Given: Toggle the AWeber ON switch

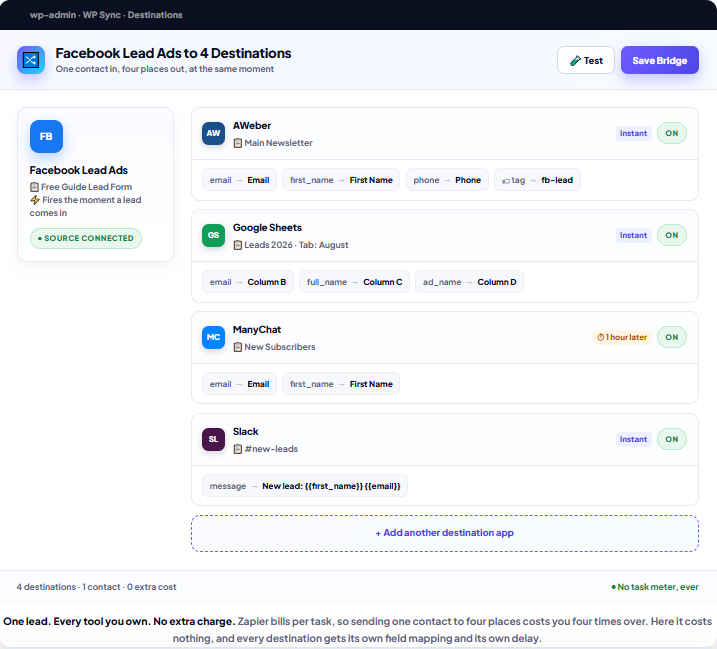Looking at the screenshot, I should point(672,133).
